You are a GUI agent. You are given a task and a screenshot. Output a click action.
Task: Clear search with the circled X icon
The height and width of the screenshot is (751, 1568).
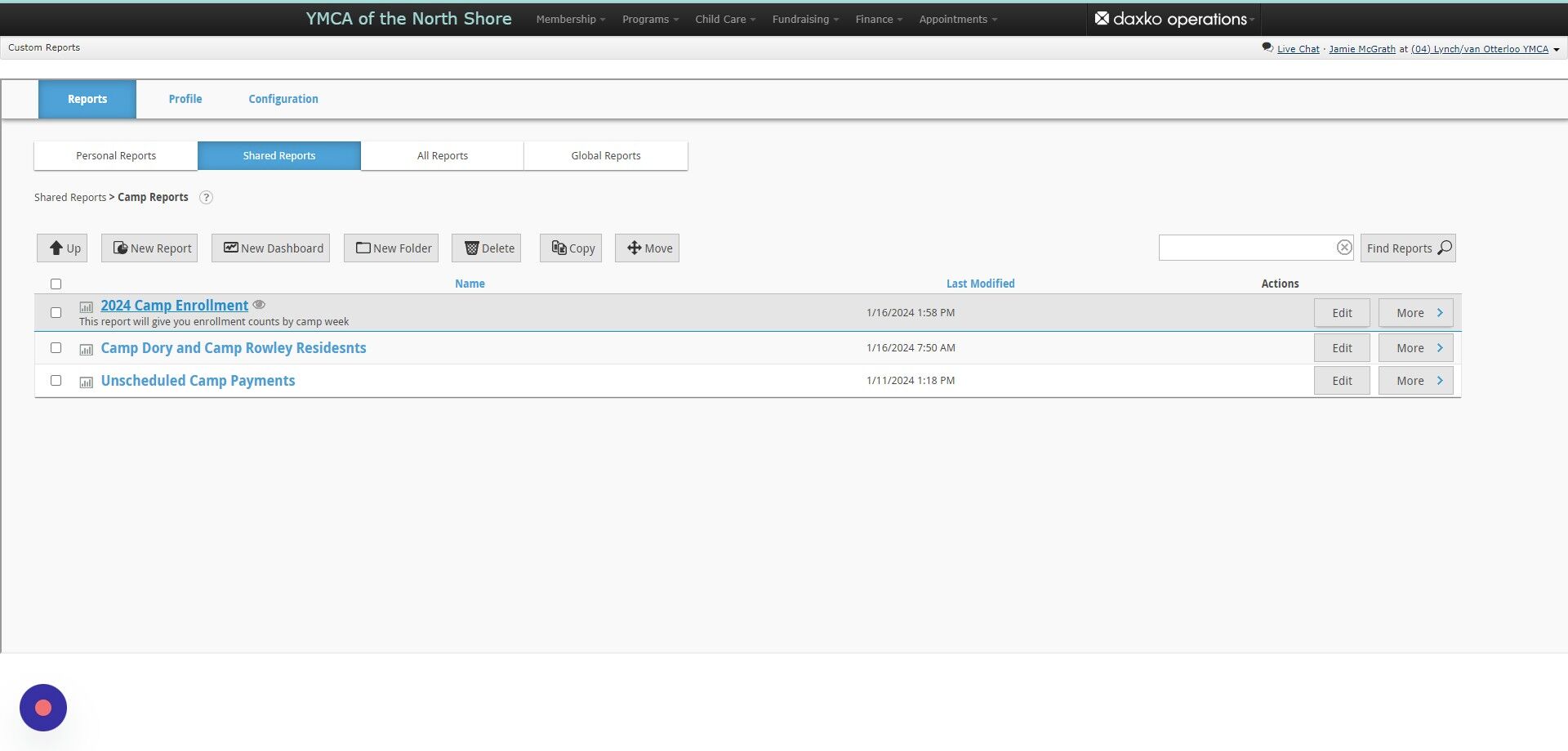tap(1344, 248)
